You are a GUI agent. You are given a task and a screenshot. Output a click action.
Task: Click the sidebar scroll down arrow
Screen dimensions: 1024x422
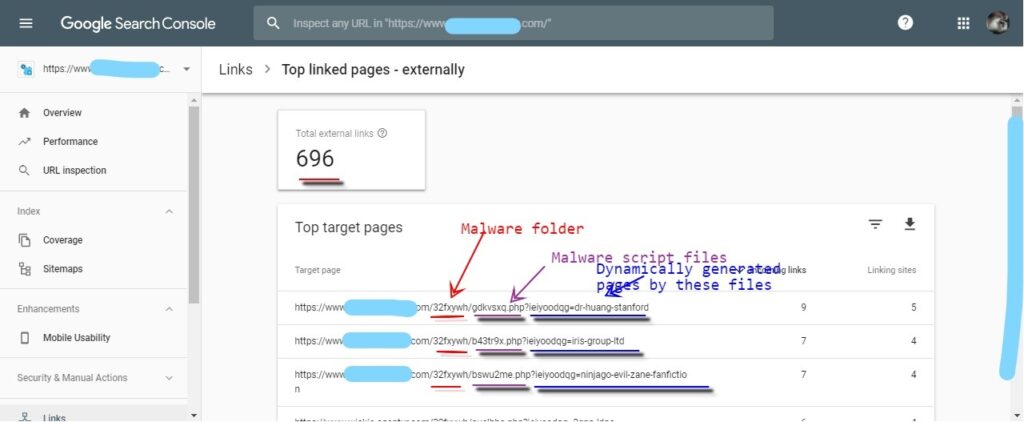click(x=193, y=415)
